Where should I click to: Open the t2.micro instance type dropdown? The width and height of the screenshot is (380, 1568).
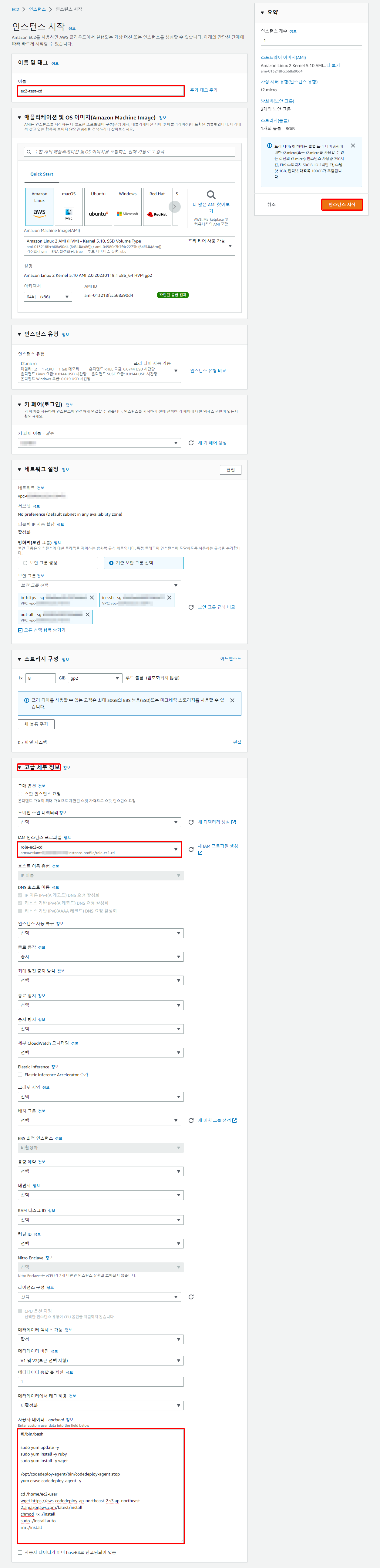[x=99, y=371]
